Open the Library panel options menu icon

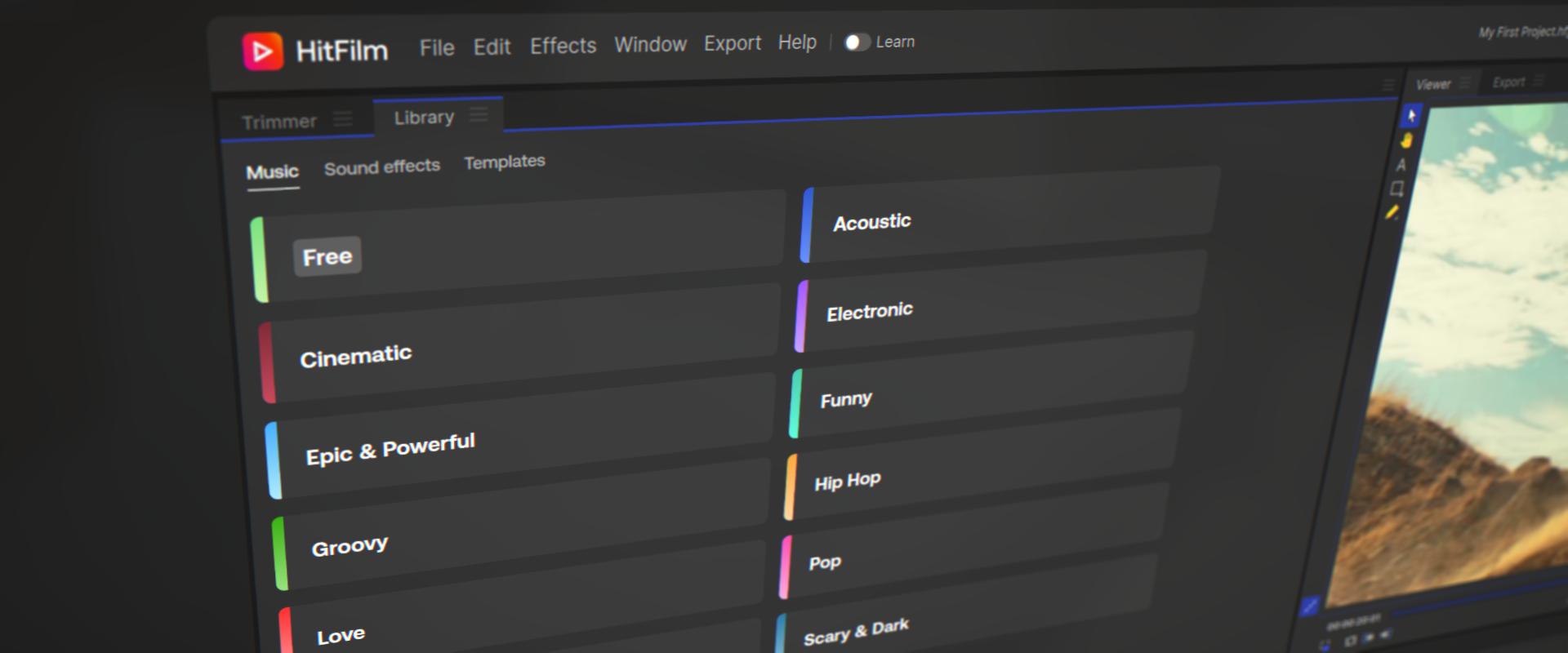click(x=479, y=114)
